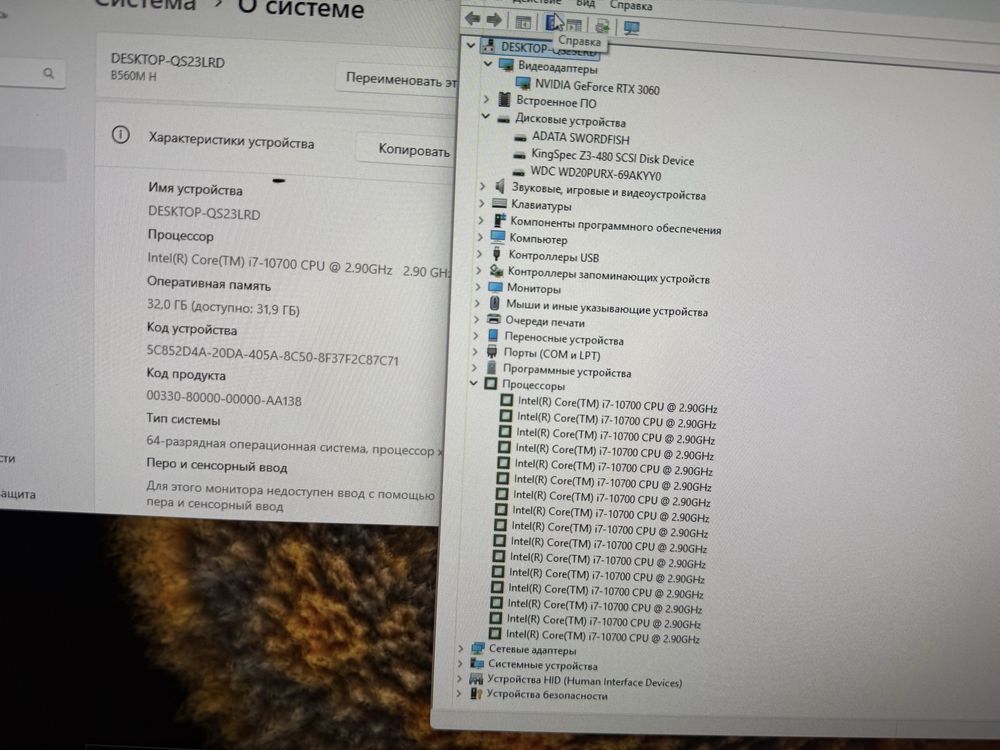This screenshot has width=1000, height=750.
Task: Click the forward arrow in Device Manager toolbar
Action: click(494, 20)
